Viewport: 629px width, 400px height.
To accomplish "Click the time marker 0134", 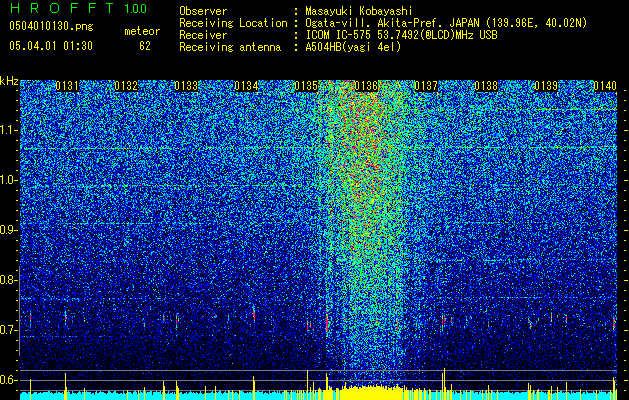I will [x=246, y=86].
